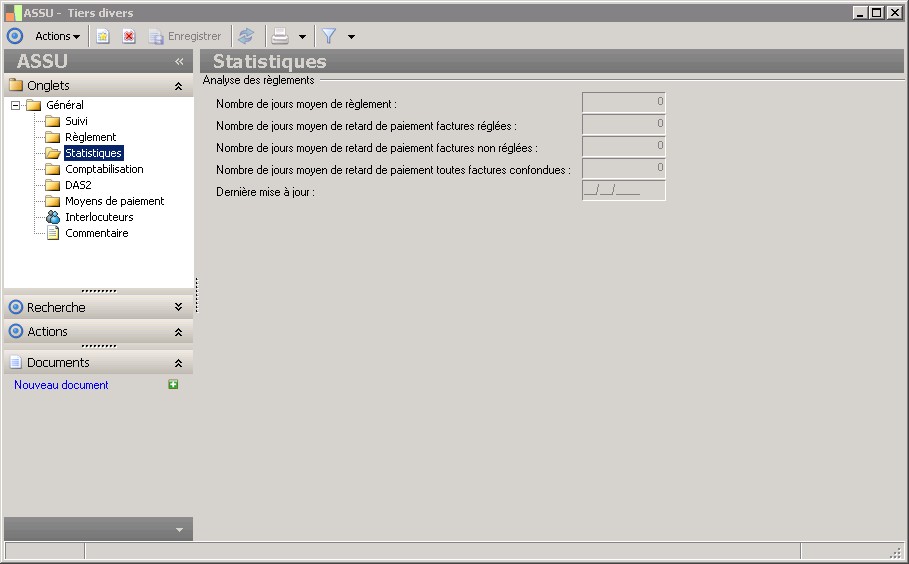Open the bottom dropdown arrow of side panel
This screenshot has width=909, height=564.
tap(179, 529)
